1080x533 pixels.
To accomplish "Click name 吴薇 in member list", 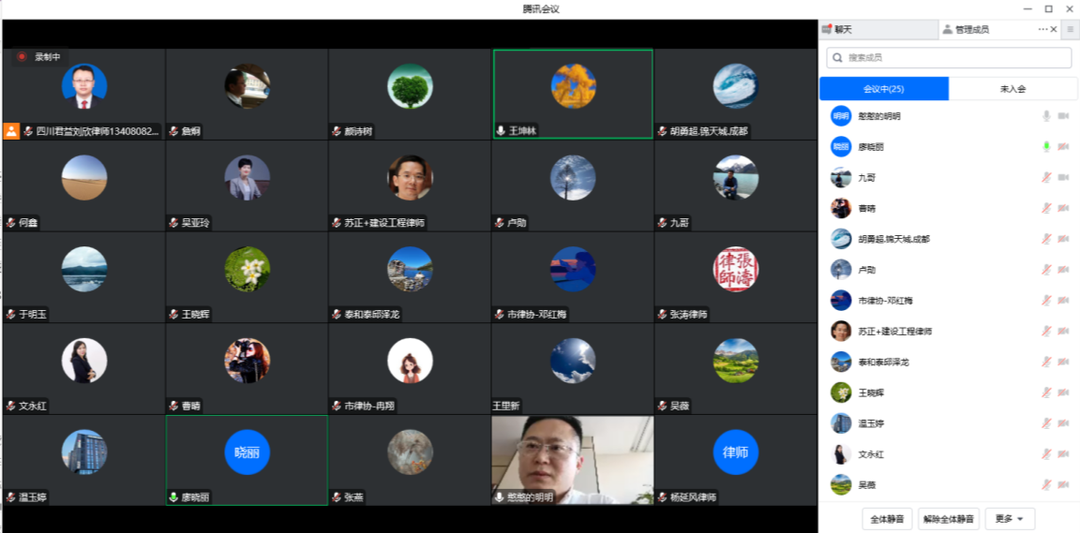I will click(x=867, y=485).
